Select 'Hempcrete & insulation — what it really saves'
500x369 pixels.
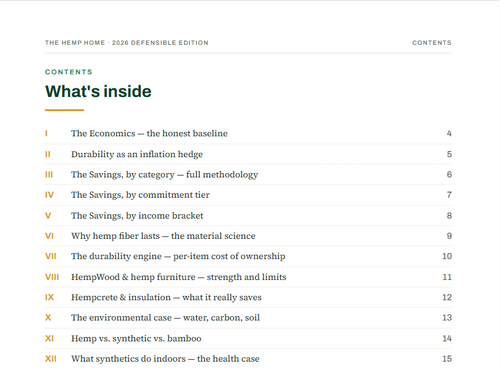click(166, 297)
